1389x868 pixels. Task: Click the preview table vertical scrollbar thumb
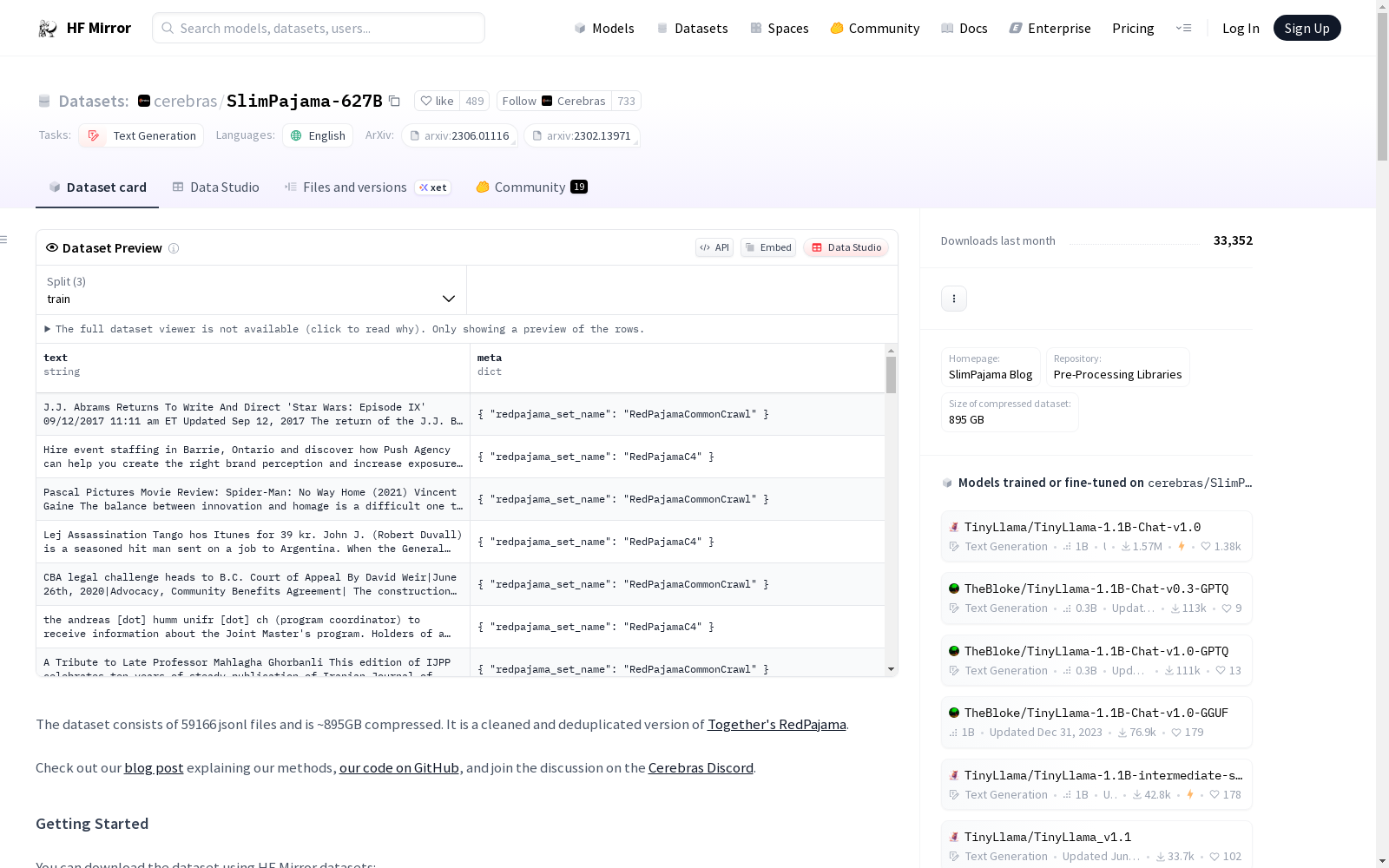point(891,375)
